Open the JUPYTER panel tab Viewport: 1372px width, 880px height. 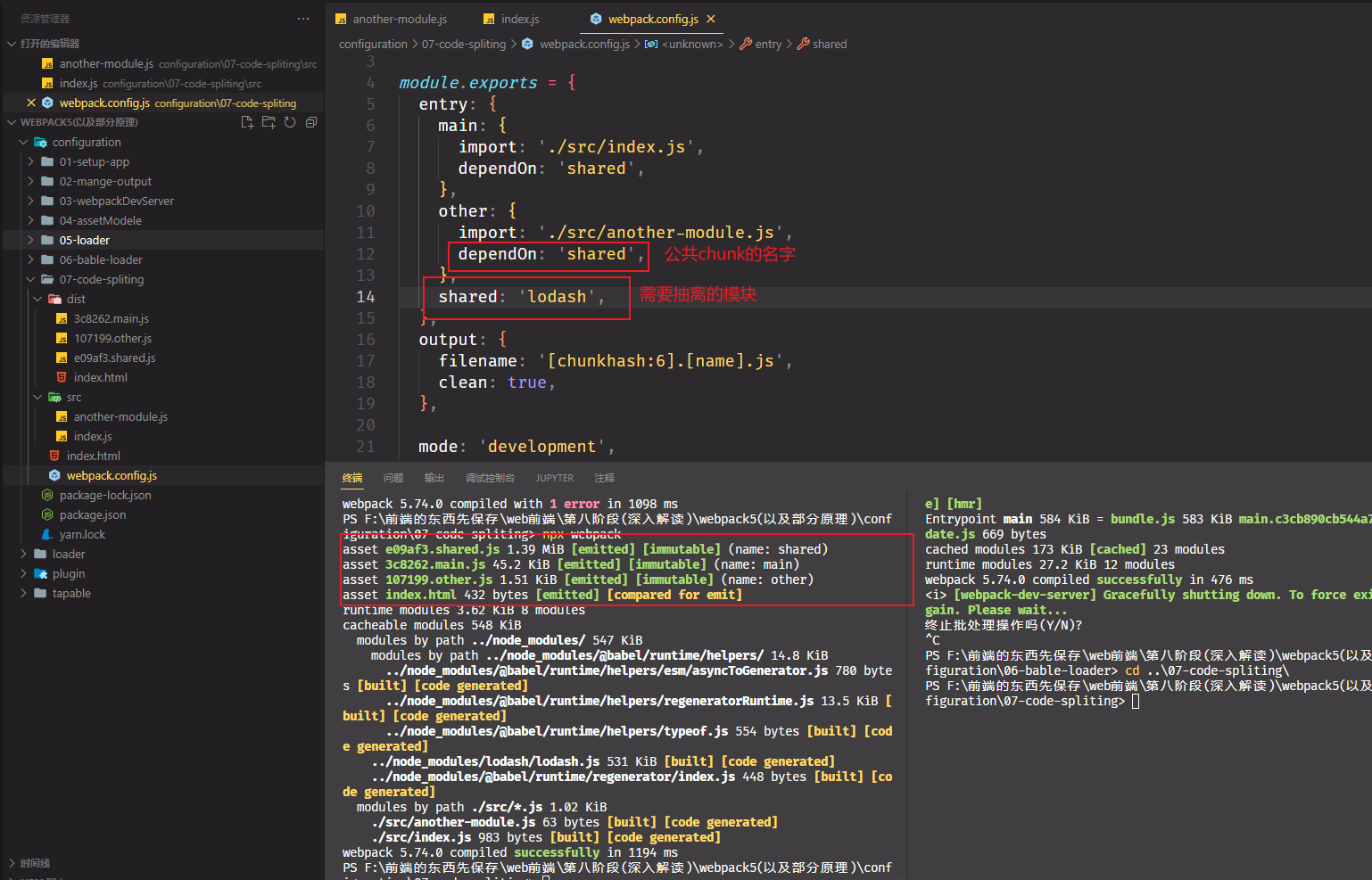click(554, 478)
